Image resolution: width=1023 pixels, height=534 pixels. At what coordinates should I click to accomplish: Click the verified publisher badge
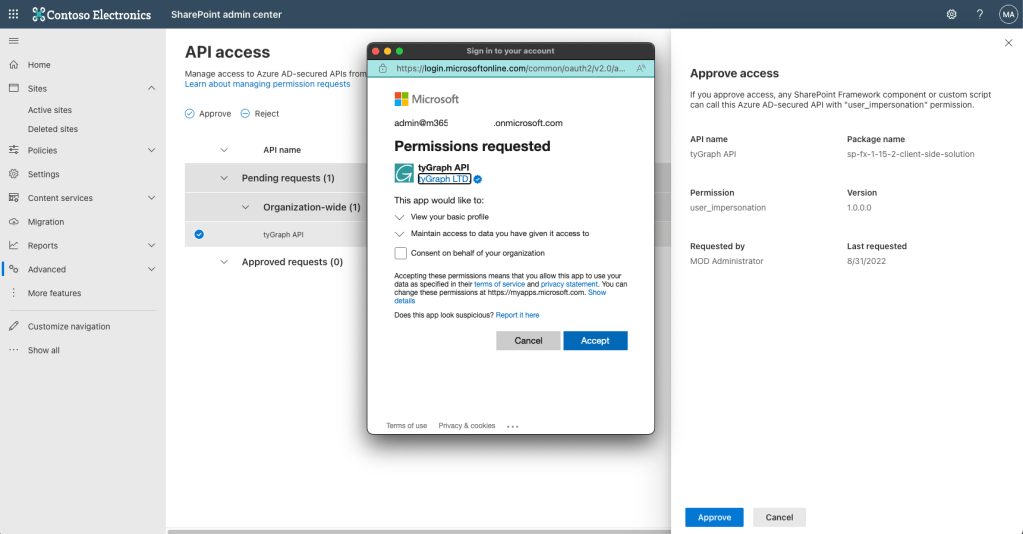tap(478, 179)
